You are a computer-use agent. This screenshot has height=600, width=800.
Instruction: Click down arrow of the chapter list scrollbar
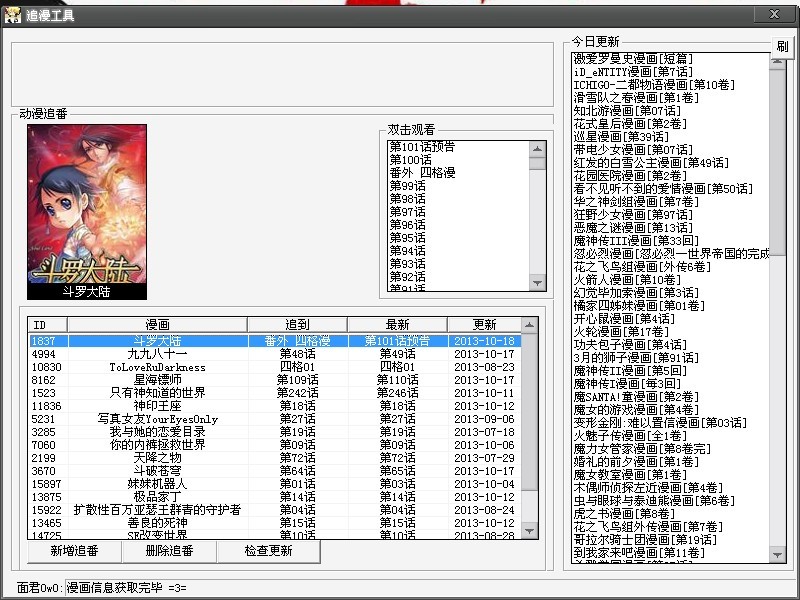537,283
